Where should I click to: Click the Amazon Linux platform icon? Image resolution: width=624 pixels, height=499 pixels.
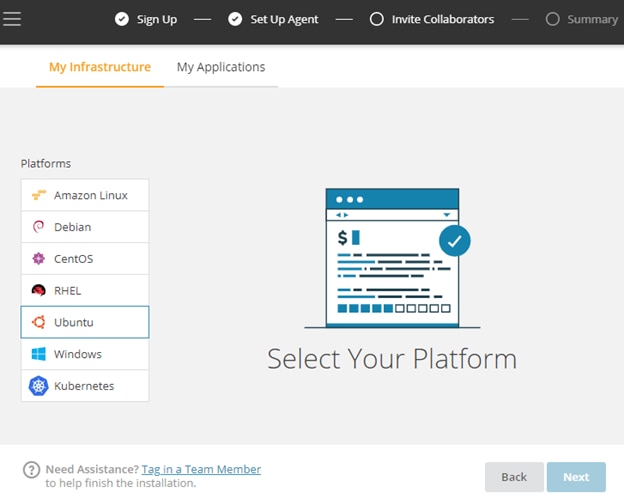point(39,195)
